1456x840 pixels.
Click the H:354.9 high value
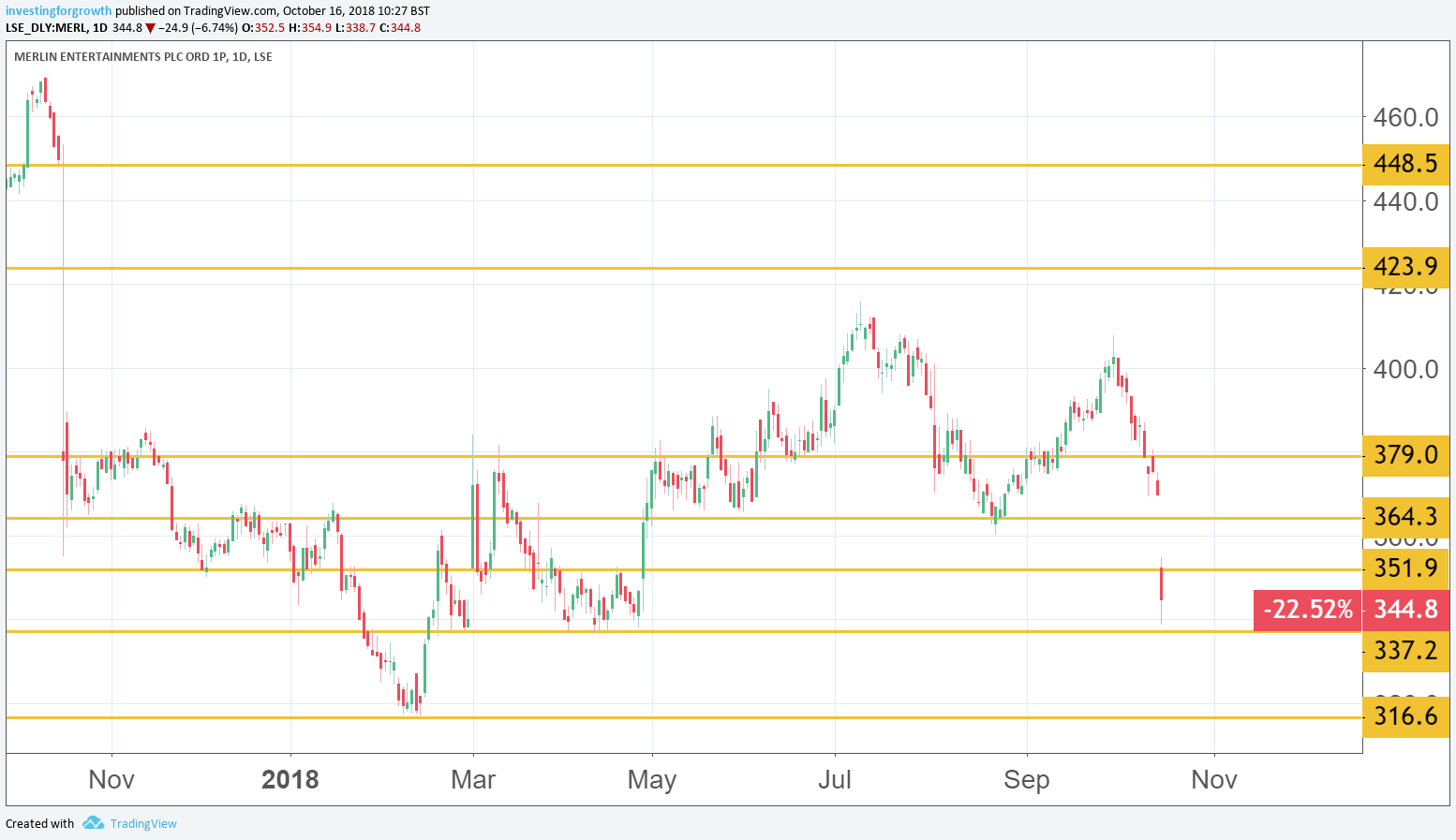coord(310,28)
